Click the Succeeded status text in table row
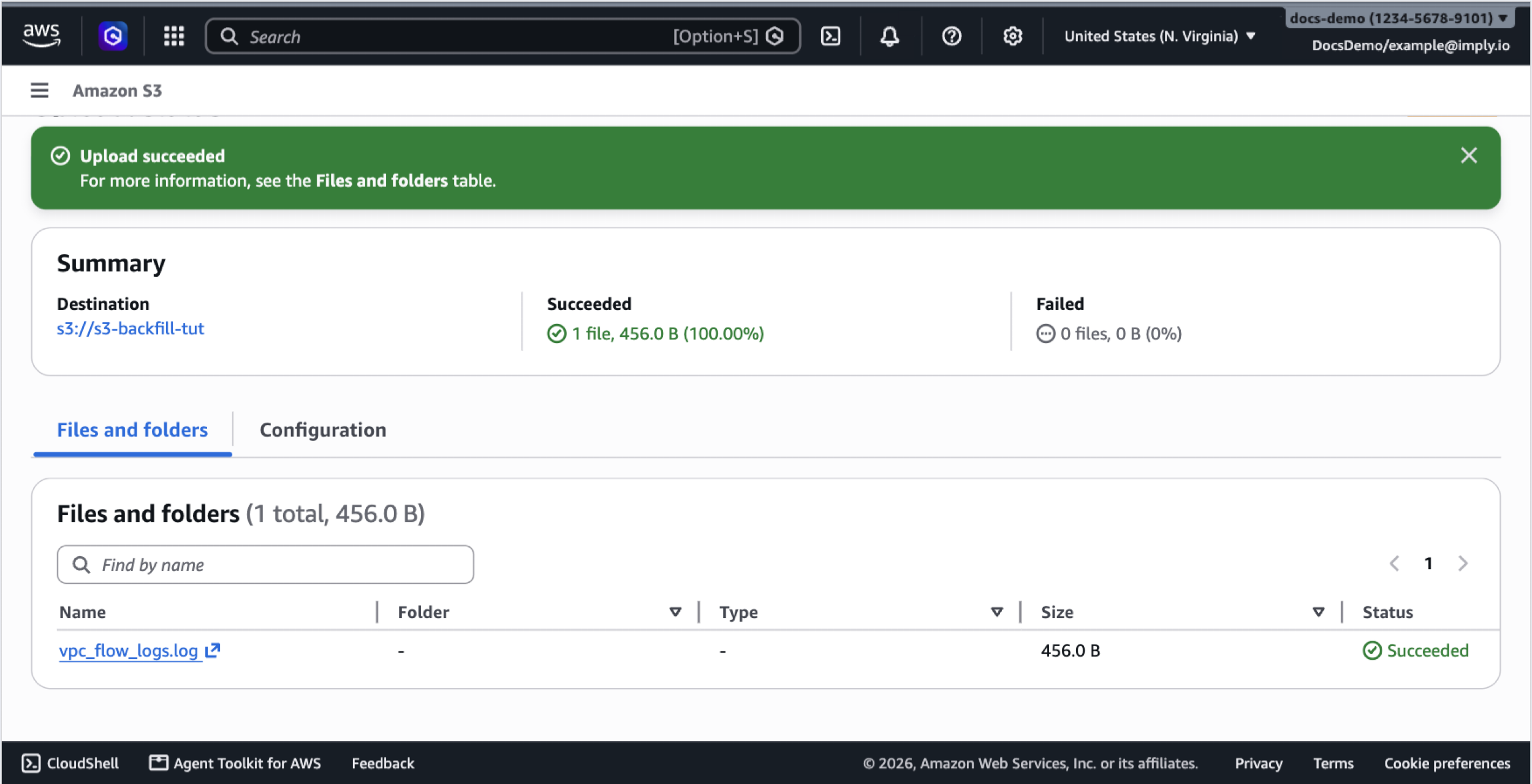The image size is (1532, 784). (x=1427, y=650)
